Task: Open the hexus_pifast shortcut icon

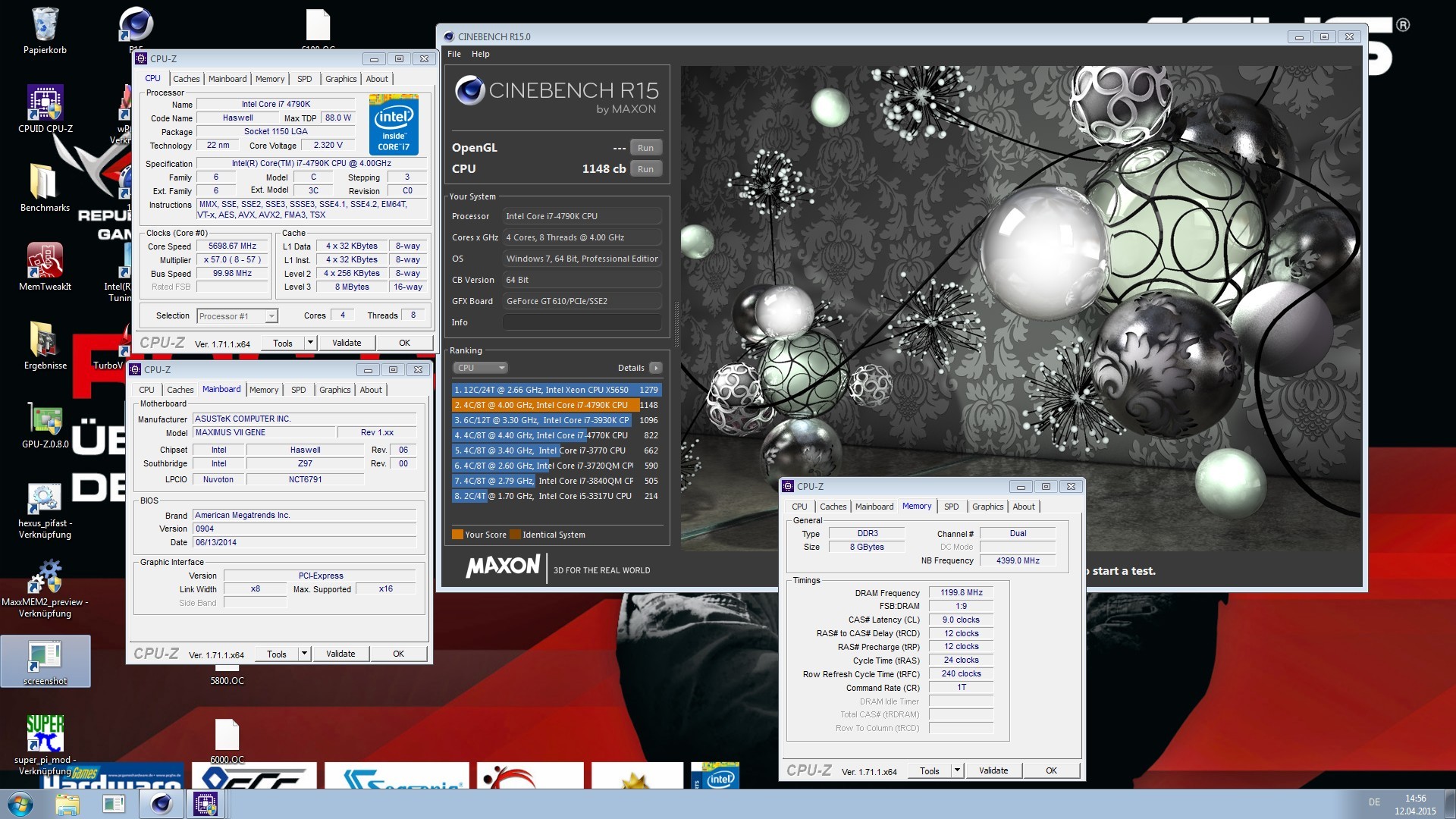Action: [45, 508]
